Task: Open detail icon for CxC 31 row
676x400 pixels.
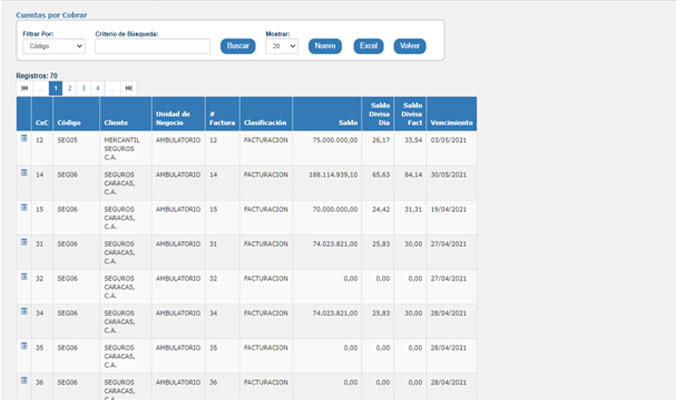Action: [24, 242]
